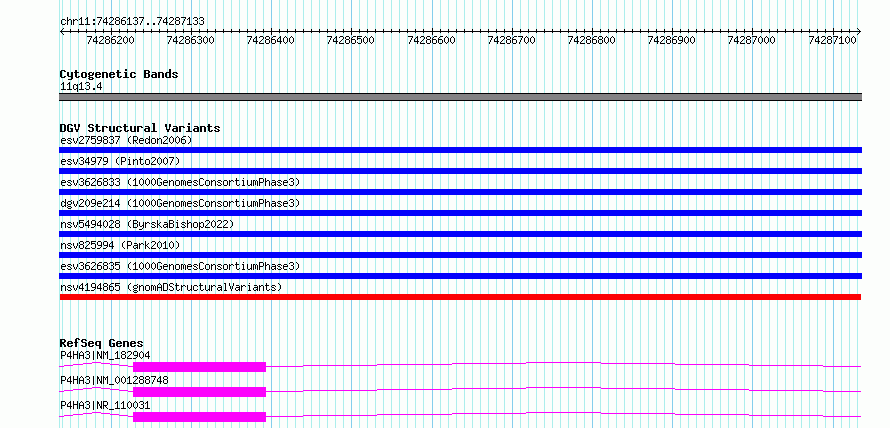The height and width of the screenshot is (428, 890).
Task: Open the esv3626833 variant label
Action: pos(180,182)
